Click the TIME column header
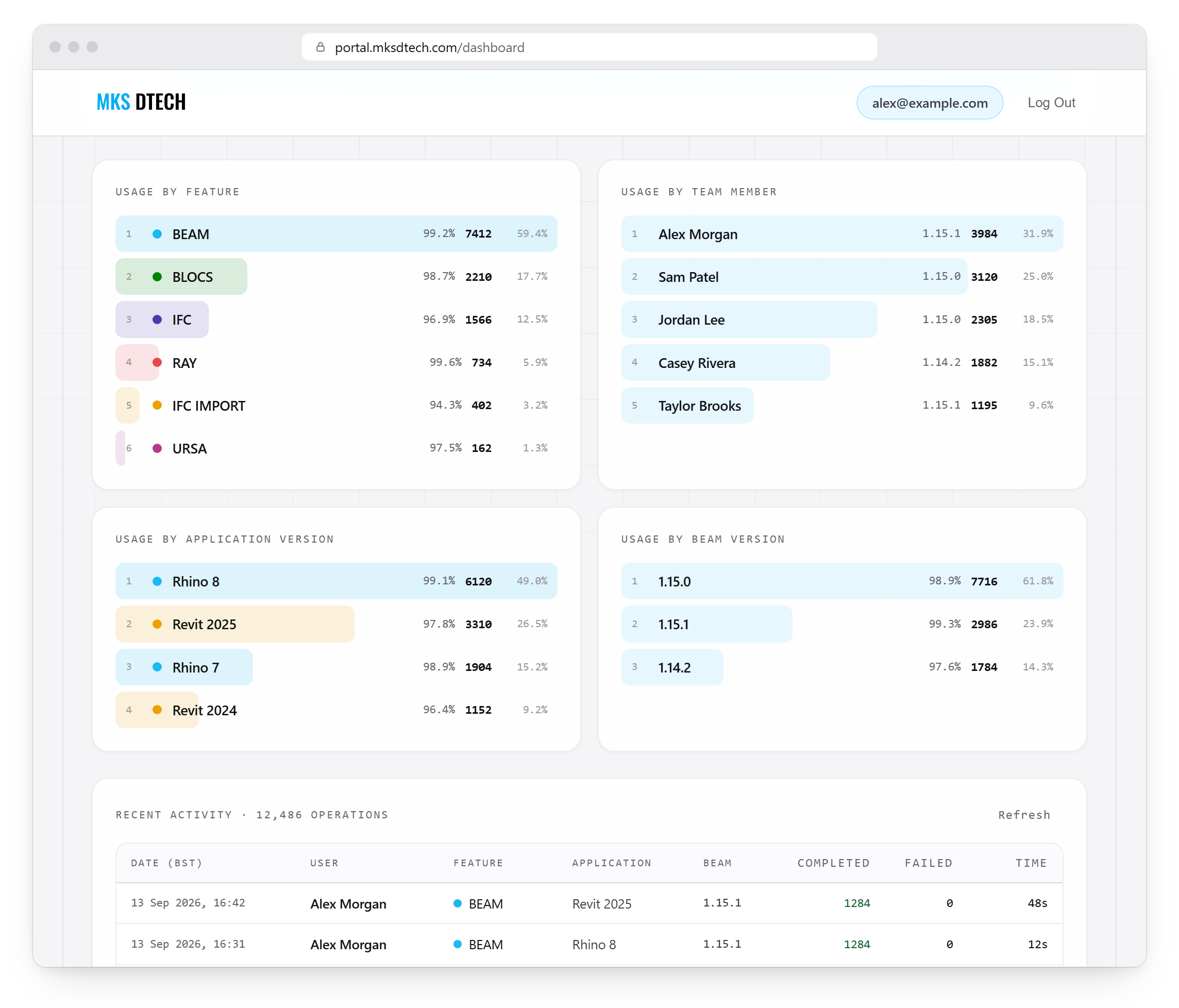This screenshot has height=1008, width=1179. coord(1031,863)
